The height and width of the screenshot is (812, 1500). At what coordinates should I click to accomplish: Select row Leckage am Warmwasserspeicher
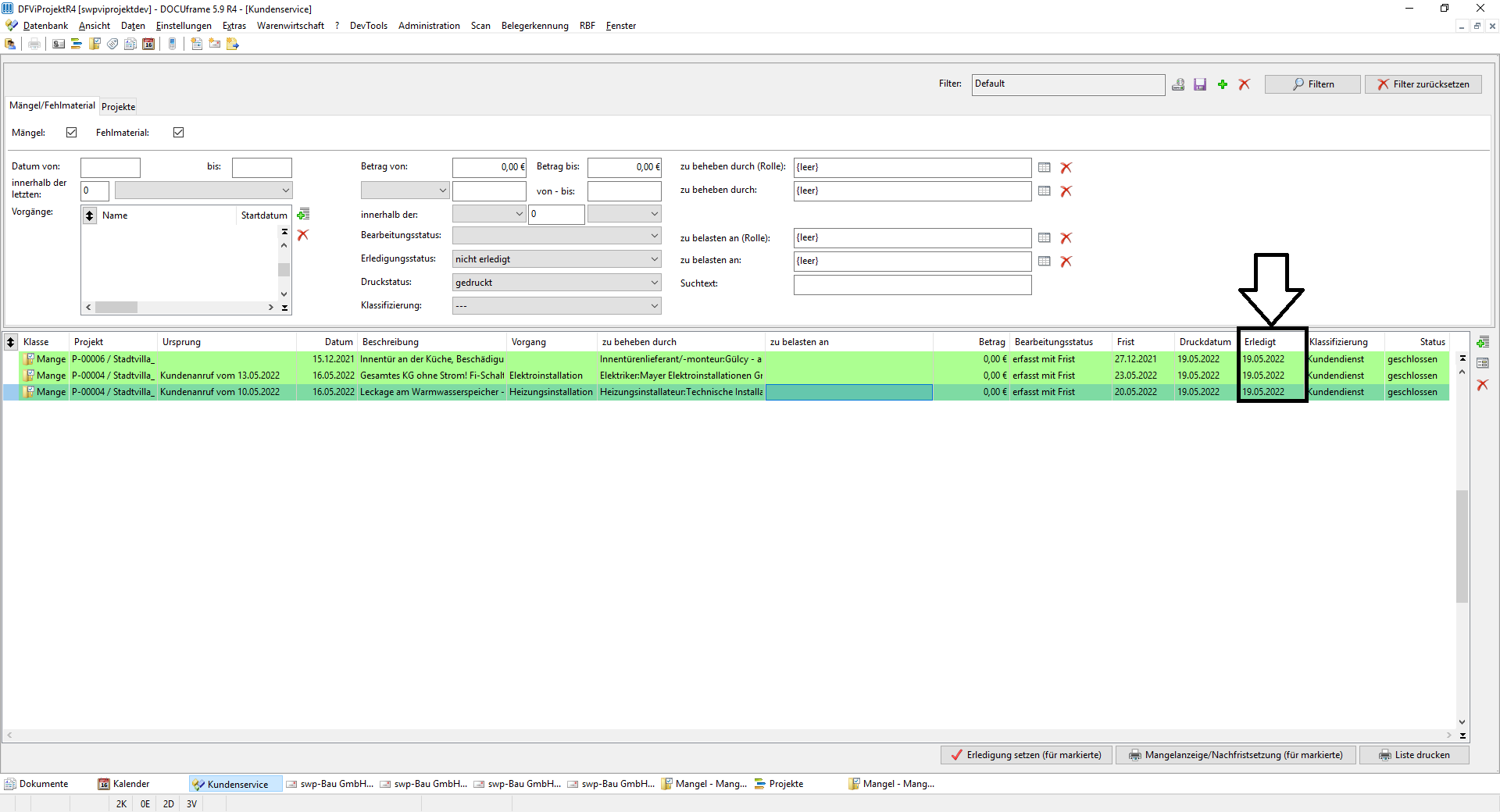[x=727, y=392]
